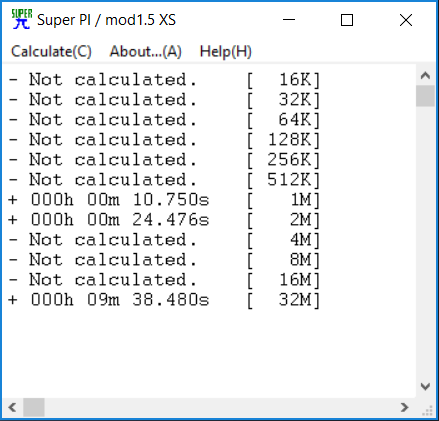Click the 512K Not calculated line
The height and width of the screenshot is (421, 439).
point(164,180)
